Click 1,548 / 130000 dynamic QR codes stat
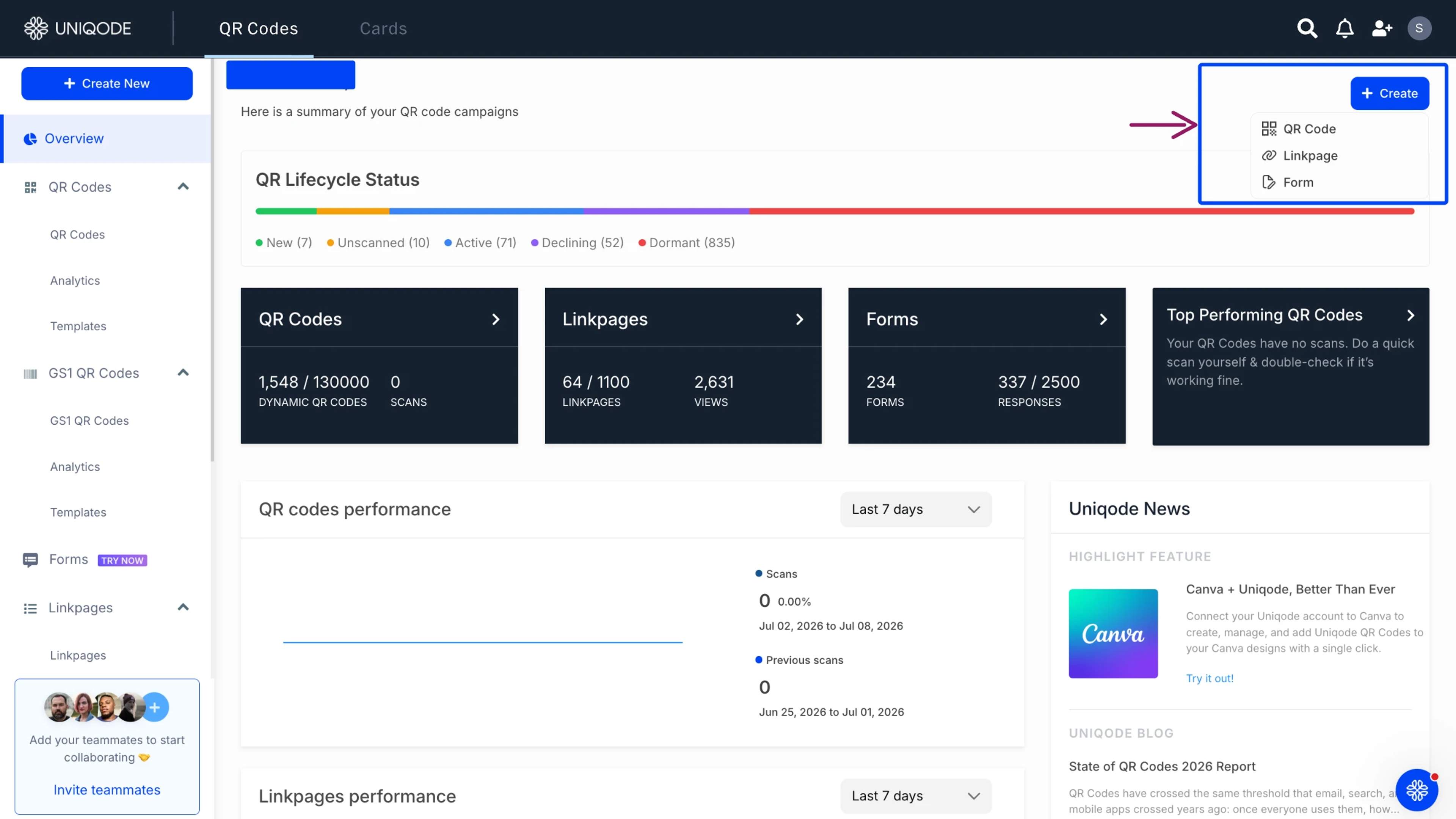This screenshot has width=1456, height=819. 314,390
